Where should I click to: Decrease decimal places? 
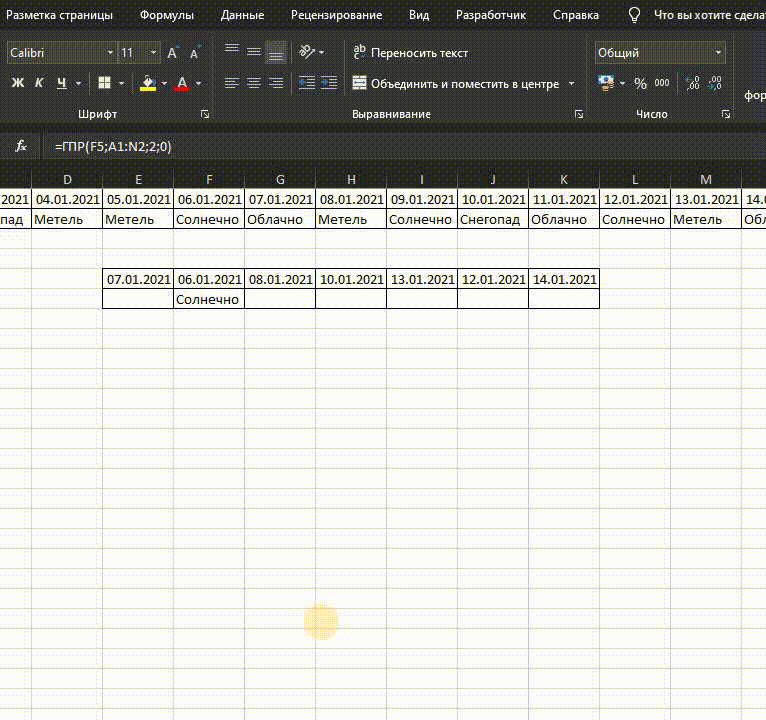[715, 83]
